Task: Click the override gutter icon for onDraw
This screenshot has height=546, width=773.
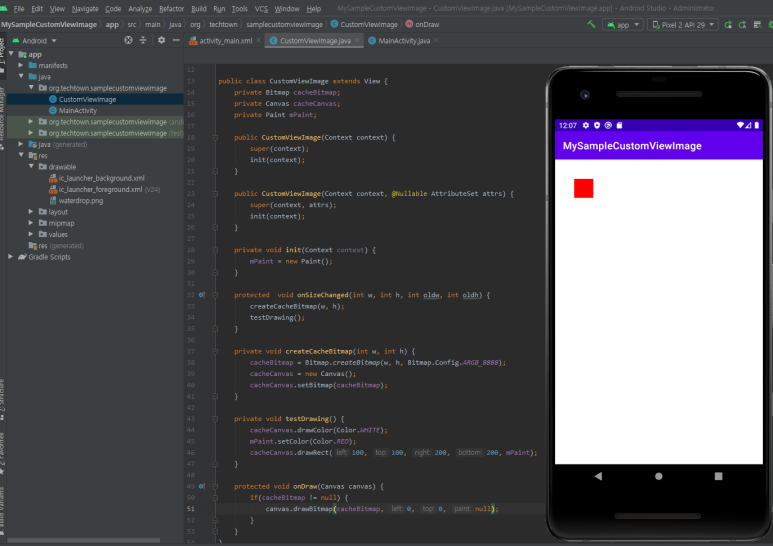Action: click(x=202, y=486)
